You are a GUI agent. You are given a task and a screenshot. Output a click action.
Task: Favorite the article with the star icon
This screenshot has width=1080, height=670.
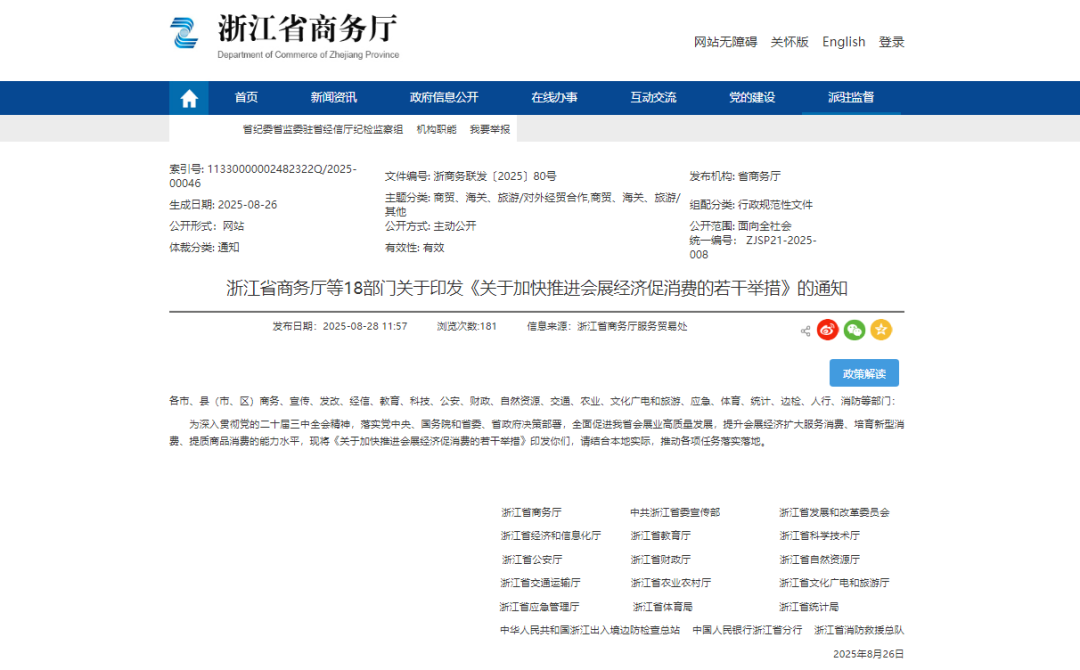[x=882, y=330]
